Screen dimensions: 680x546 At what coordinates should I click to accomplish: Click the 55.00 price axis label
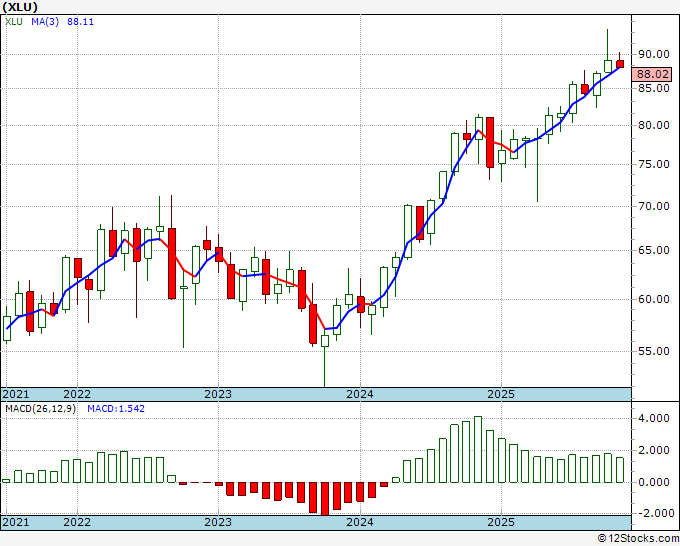click(x=654, y=351)
